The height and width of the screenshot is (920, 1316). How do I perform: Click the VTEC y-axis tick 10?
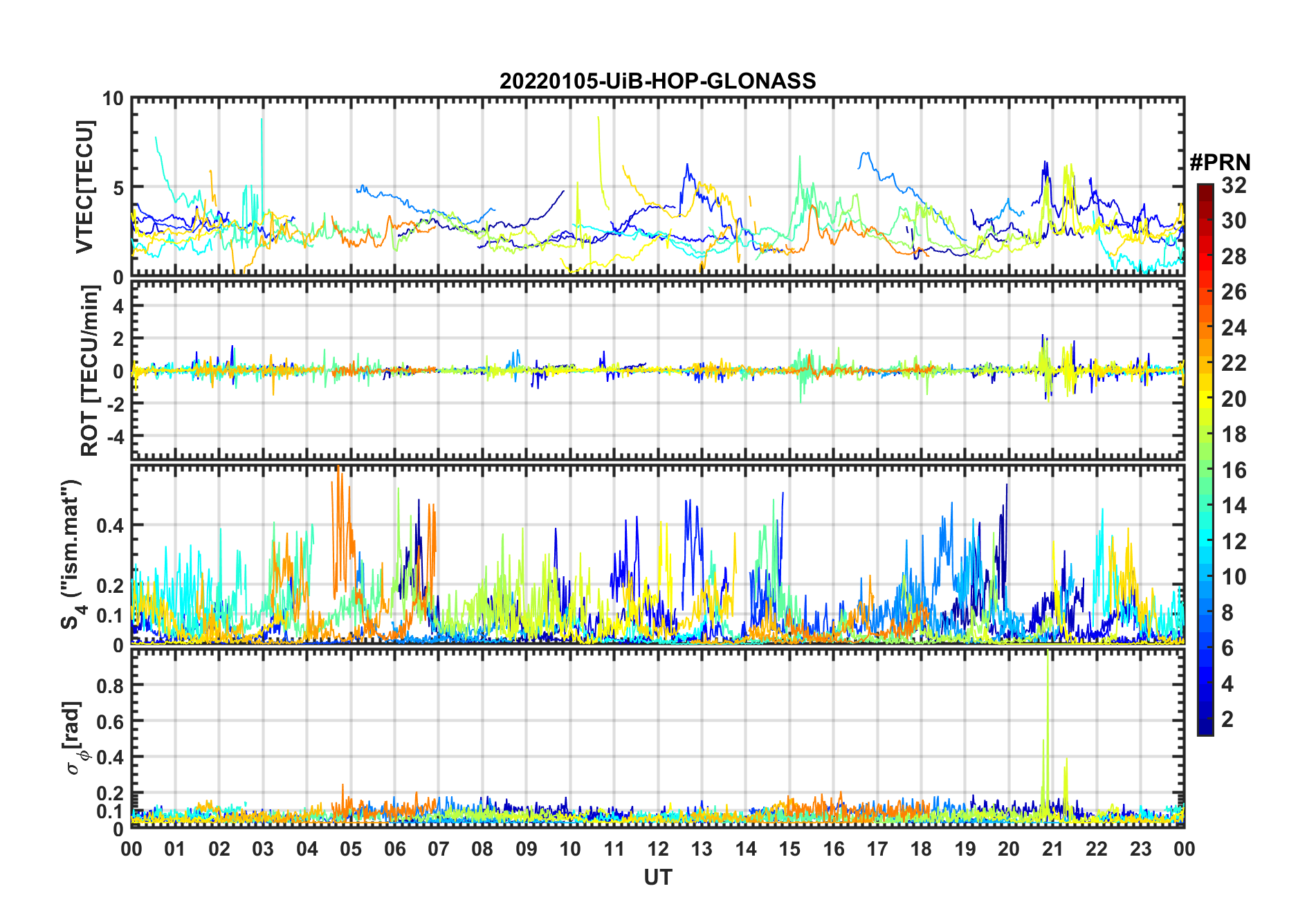coord(113,99)
